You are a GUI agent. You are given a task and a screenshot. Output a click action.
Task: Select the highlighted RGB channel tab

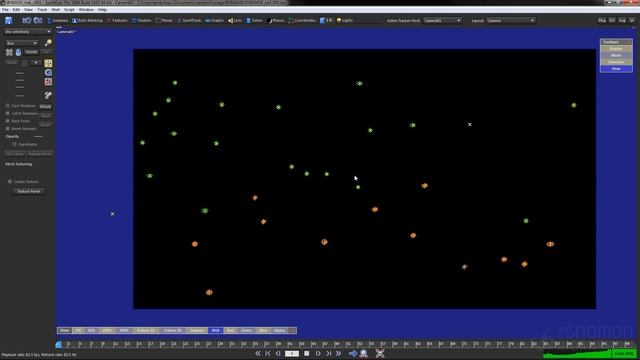pos(216,330)
